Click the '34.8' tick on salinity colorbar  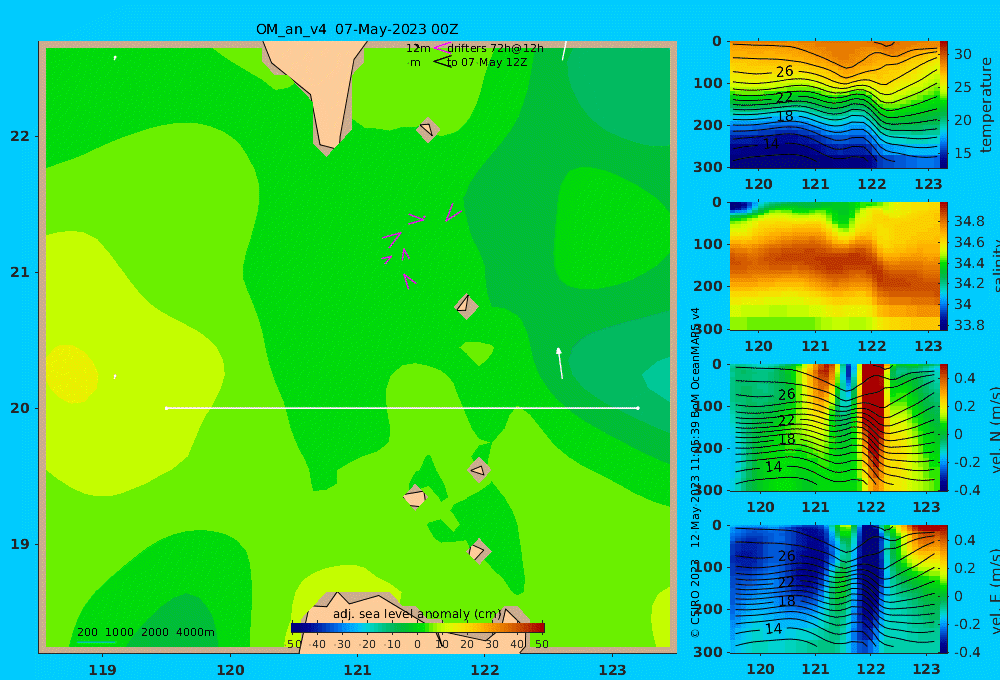click(x=969, y=221)
